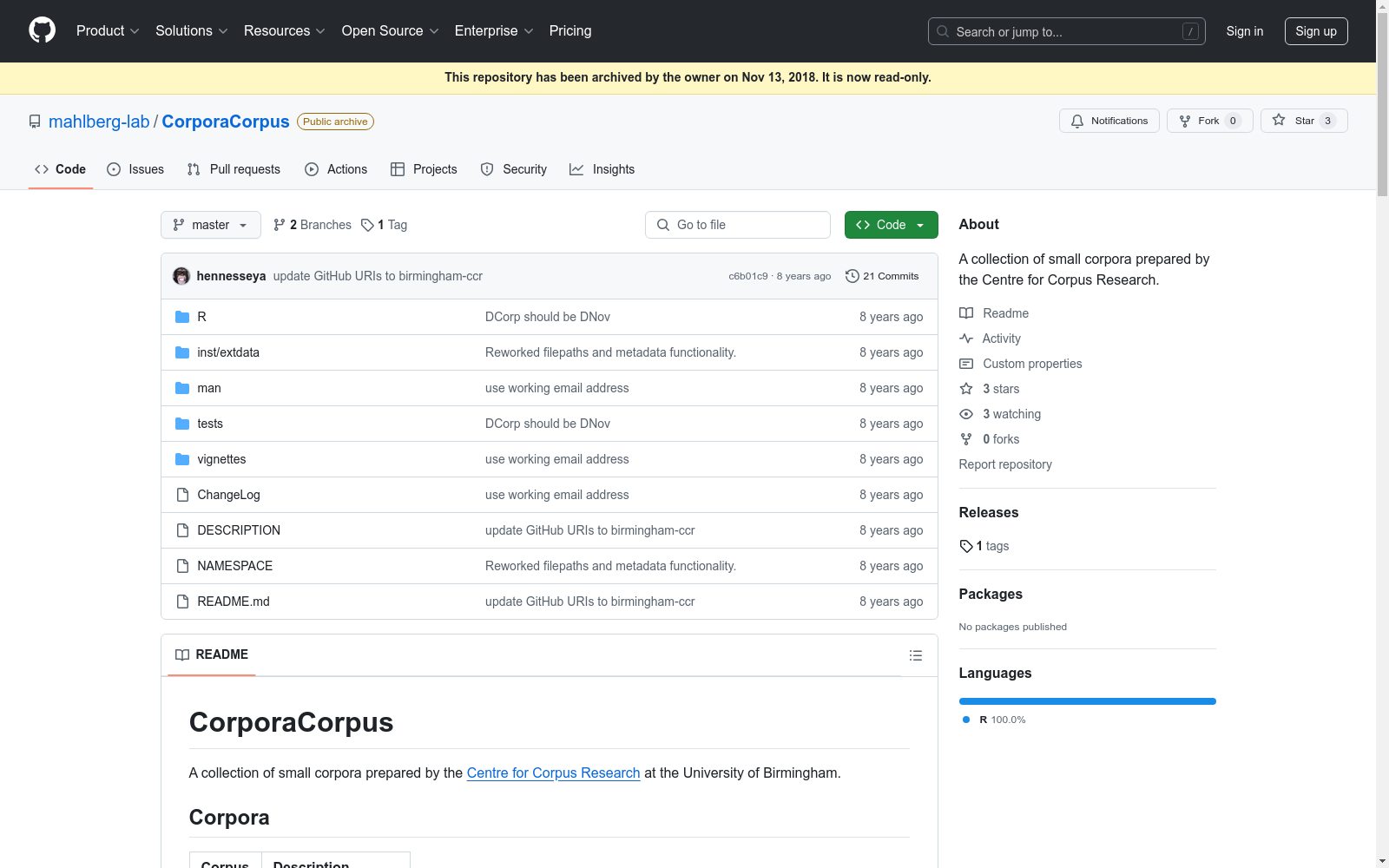Click the tag icon next to 1 Tag
This screenshot has height=868, width=1389.
coord(367,225)
